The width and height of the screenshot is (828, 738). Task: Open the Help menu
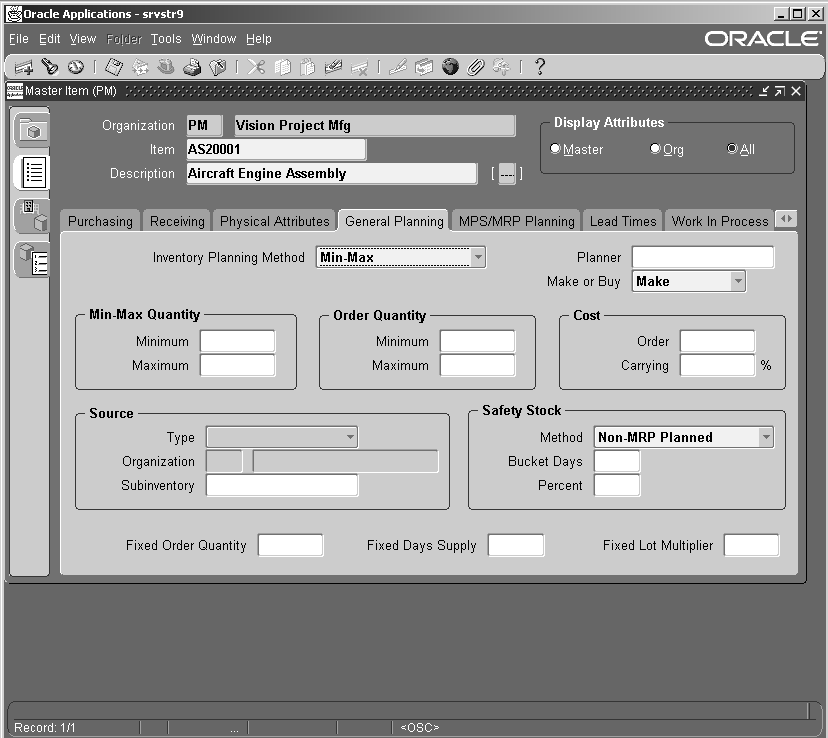pyautogui.click(x=259, y=39)
